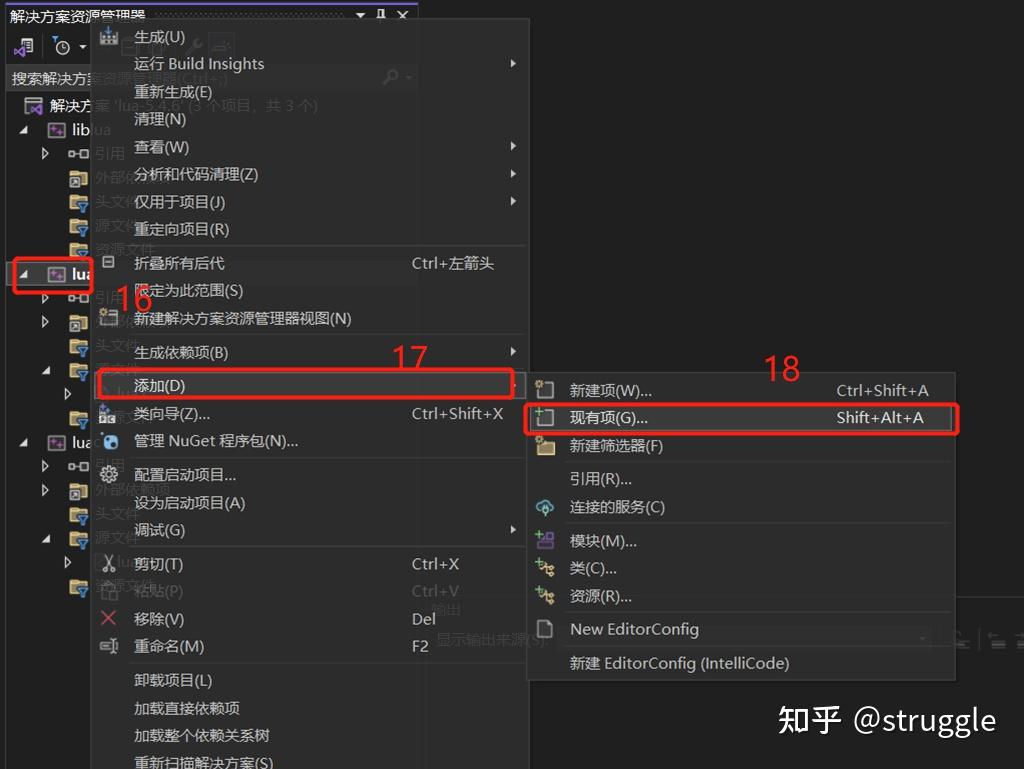Click the switch between views icon
This screenshot has width=1024, height=769.
[24, 47]
